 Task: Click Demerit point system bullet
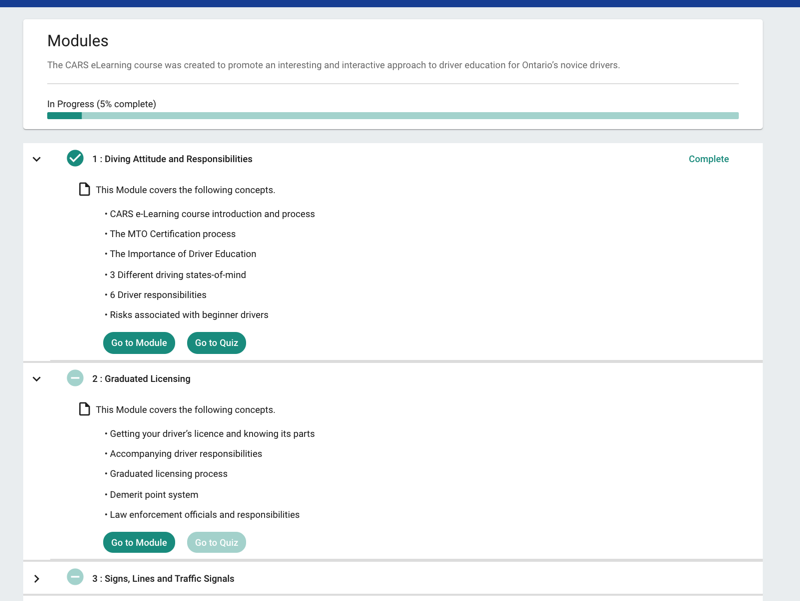pyautogui.click(x=154, y=494)
